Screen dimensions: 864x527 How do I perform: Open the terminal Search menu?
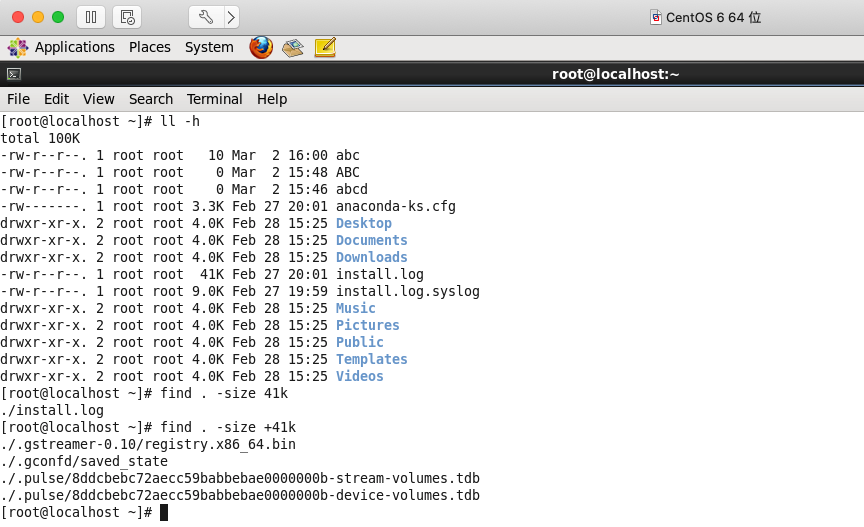[x=150, y=99]
